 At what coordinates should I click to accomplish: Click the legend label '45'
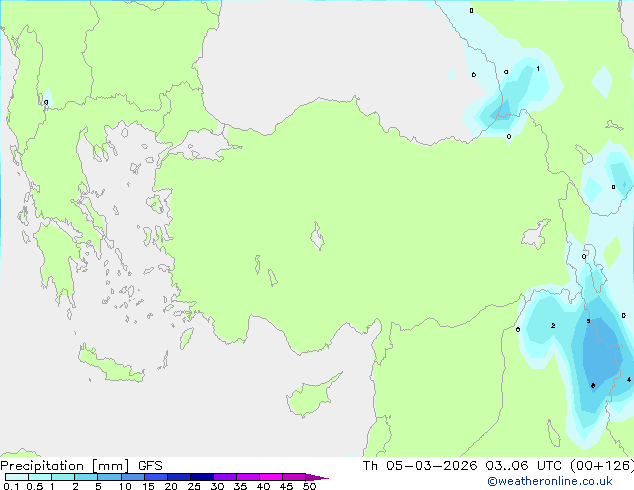click(x=286, y=486)
